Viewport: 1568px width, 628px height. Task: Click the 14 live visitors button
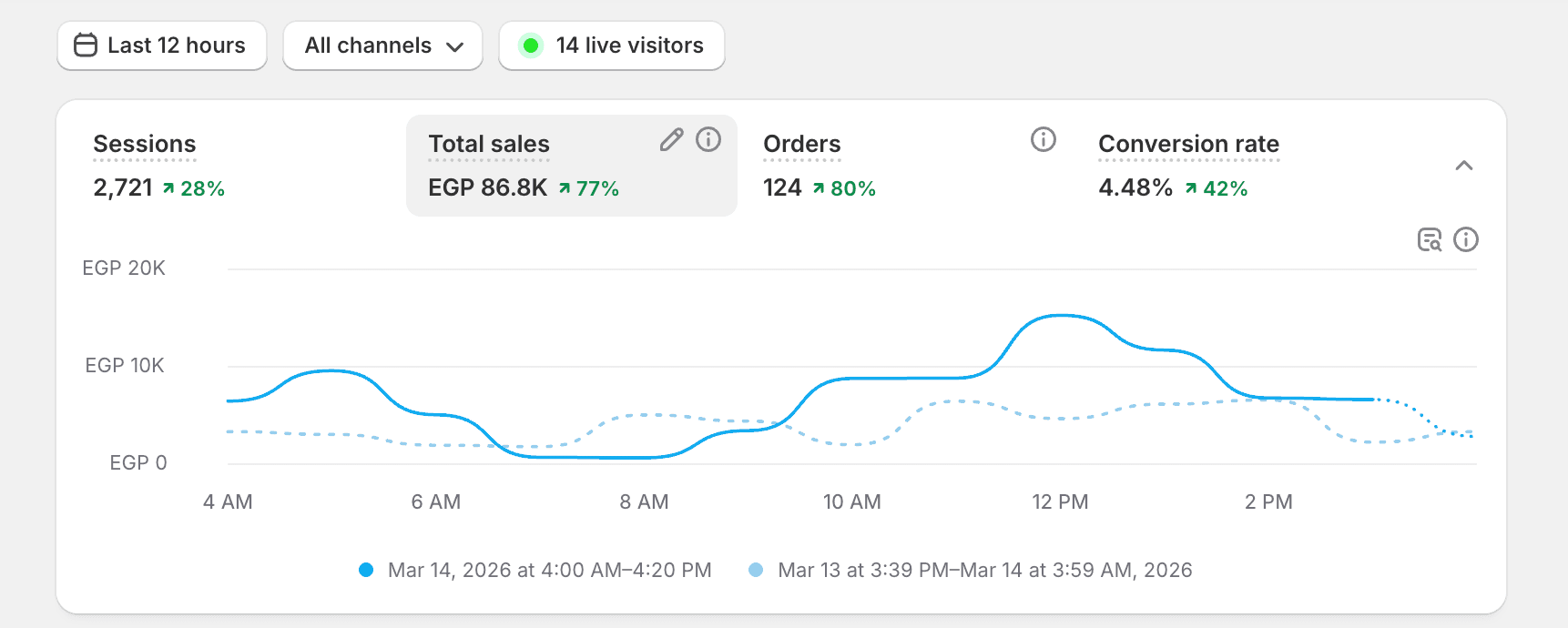612,46
